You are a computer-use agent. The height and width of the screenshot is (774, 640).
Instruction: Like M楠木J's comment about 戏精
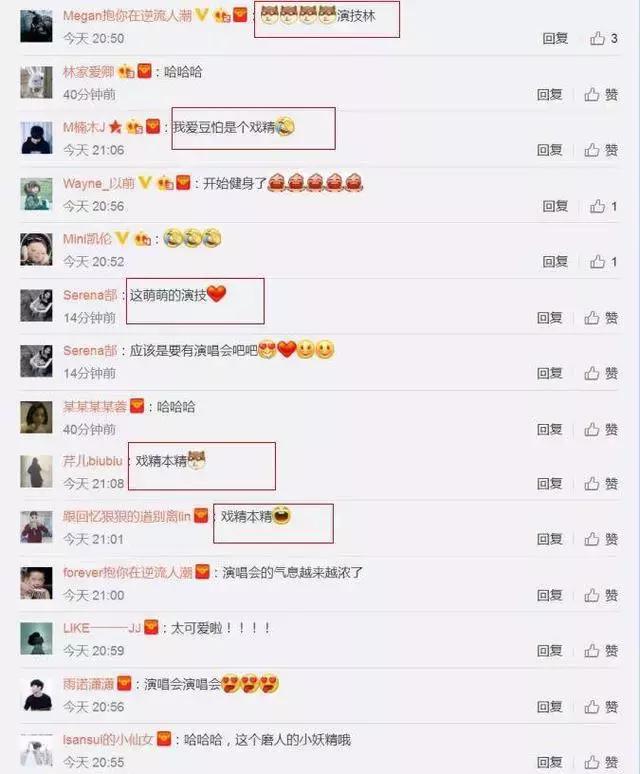click(592, 150)
